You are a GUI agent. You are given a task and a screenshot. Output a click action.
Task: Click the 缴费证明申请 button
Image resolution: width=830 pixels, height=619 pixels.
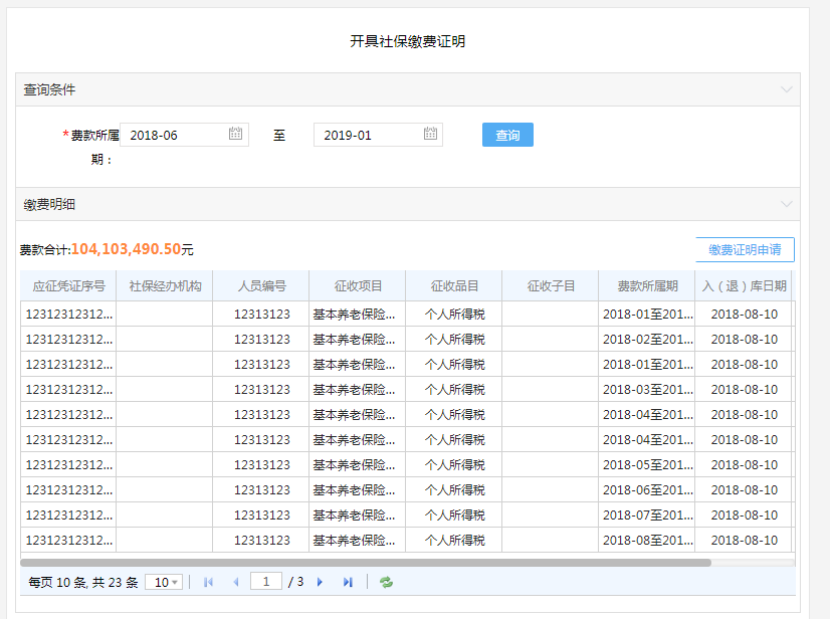pyautogui.click(x=745, y=249)
